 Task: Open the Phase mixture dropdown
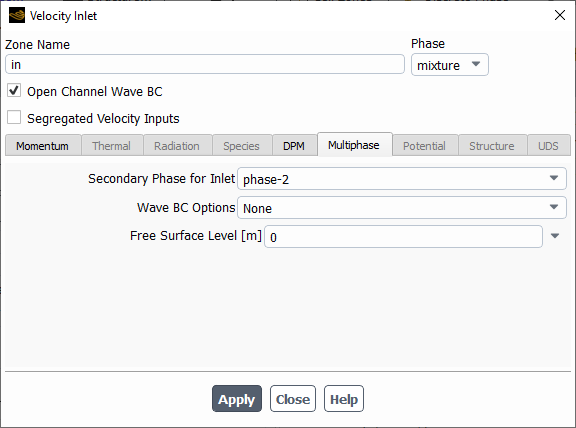click(450, 65)
